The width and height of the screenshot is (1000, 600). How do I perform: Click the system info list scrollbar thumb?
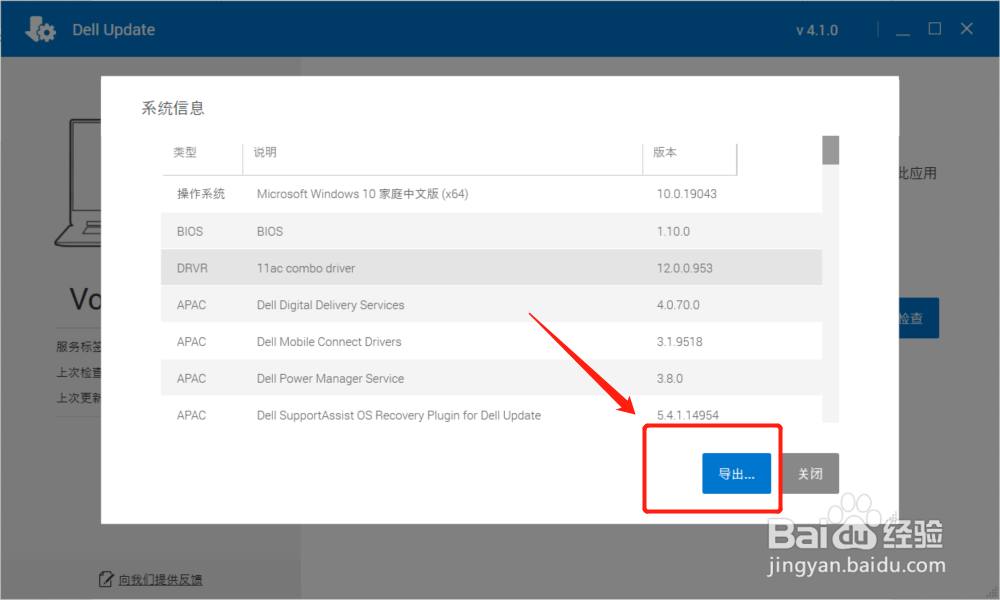click(830, 150)
